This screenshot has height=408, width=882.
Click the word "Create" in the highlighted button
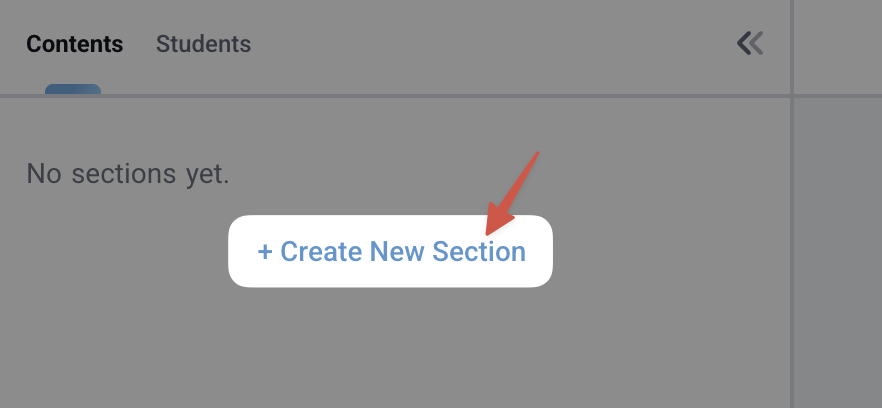pos(321,252)
